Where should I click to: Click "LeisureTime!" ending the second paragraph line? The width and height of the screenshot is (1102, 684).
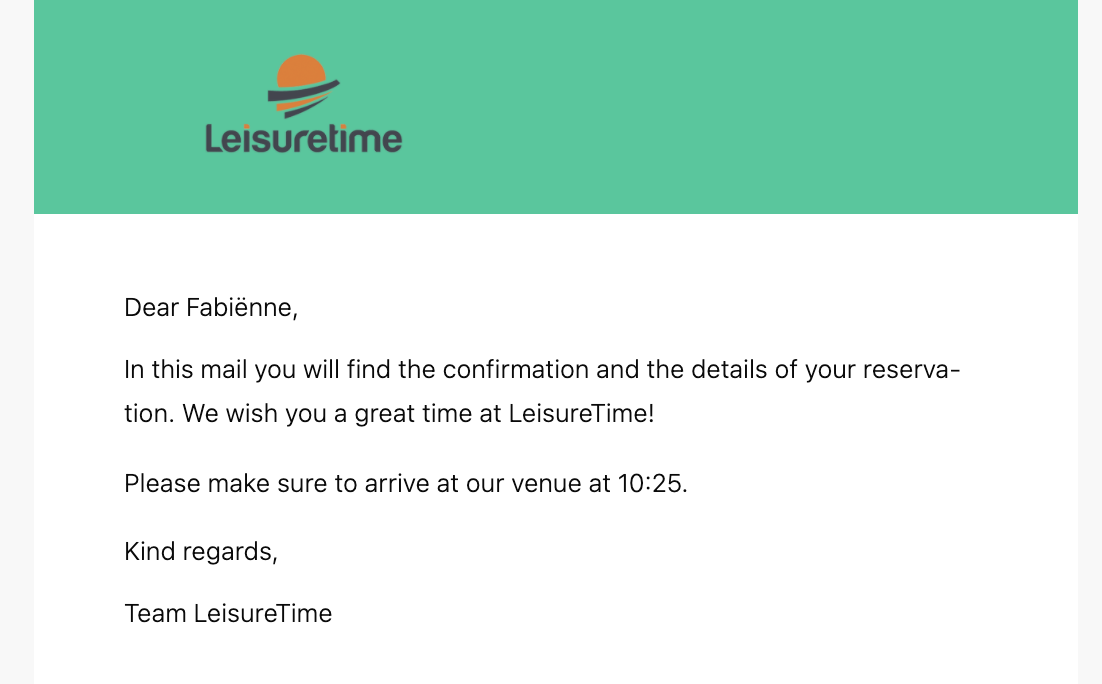point(581,413)
